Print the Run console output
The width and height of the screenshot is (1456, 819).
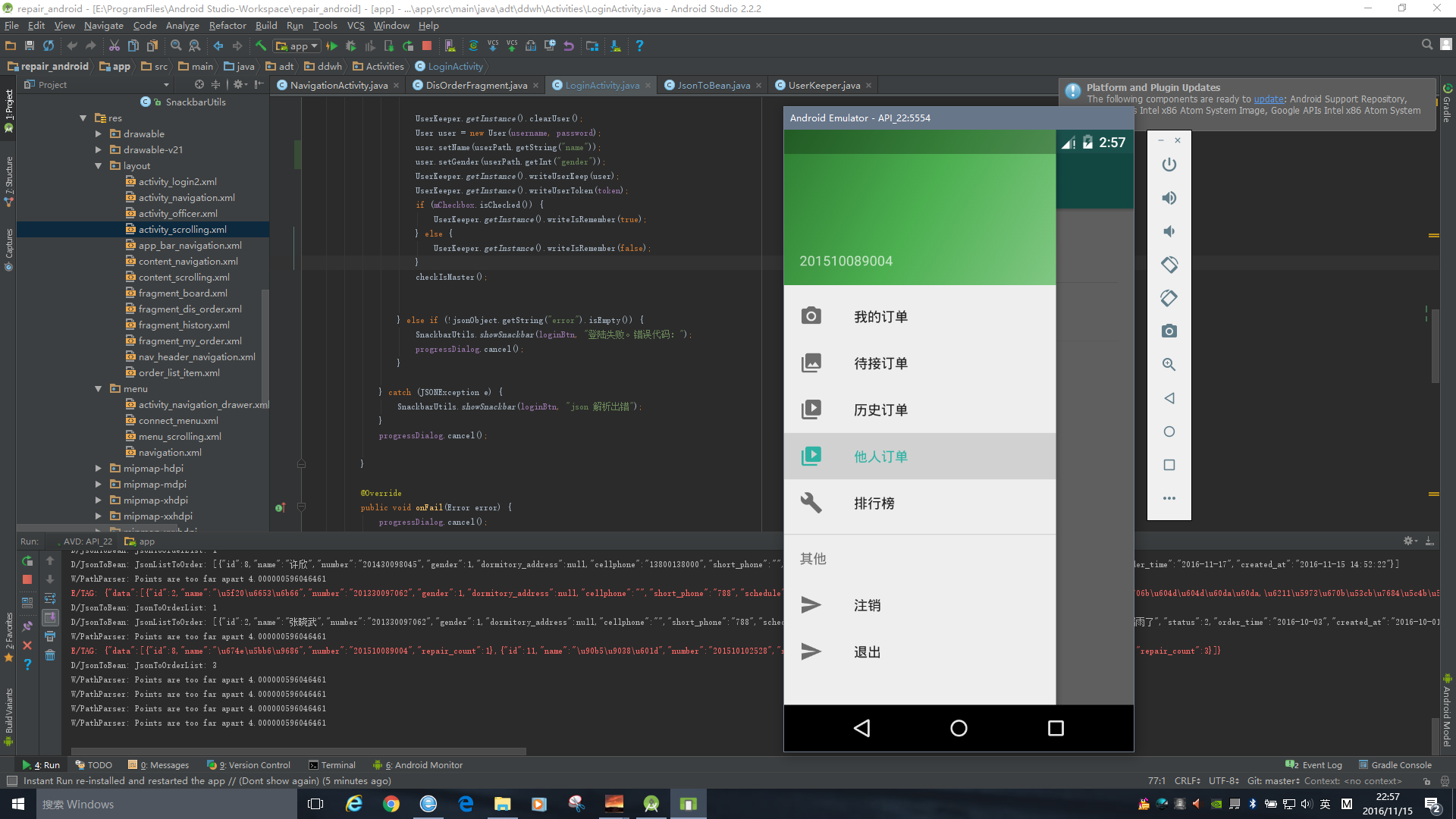coord(50,636)
